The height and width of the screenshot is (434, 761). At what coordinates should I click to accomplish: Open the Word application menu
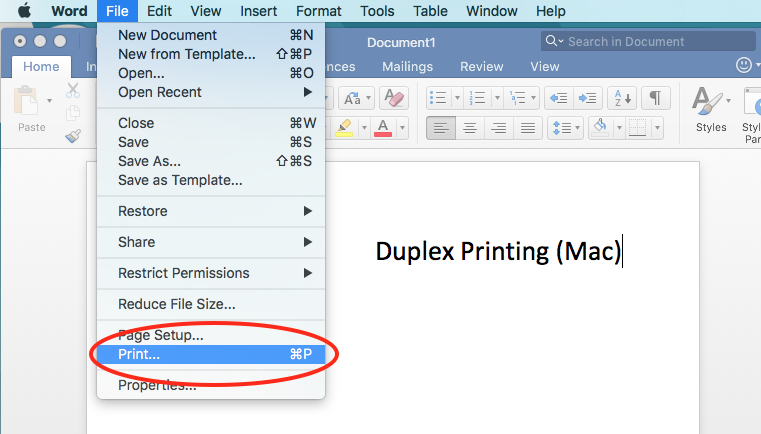tap(69, 11)
